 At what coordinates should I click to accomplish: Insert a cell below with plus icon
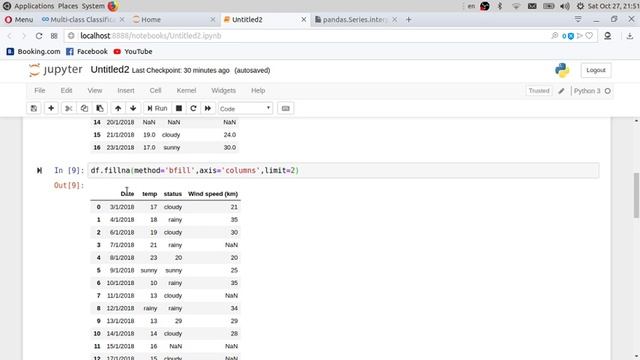click(51, 109)
